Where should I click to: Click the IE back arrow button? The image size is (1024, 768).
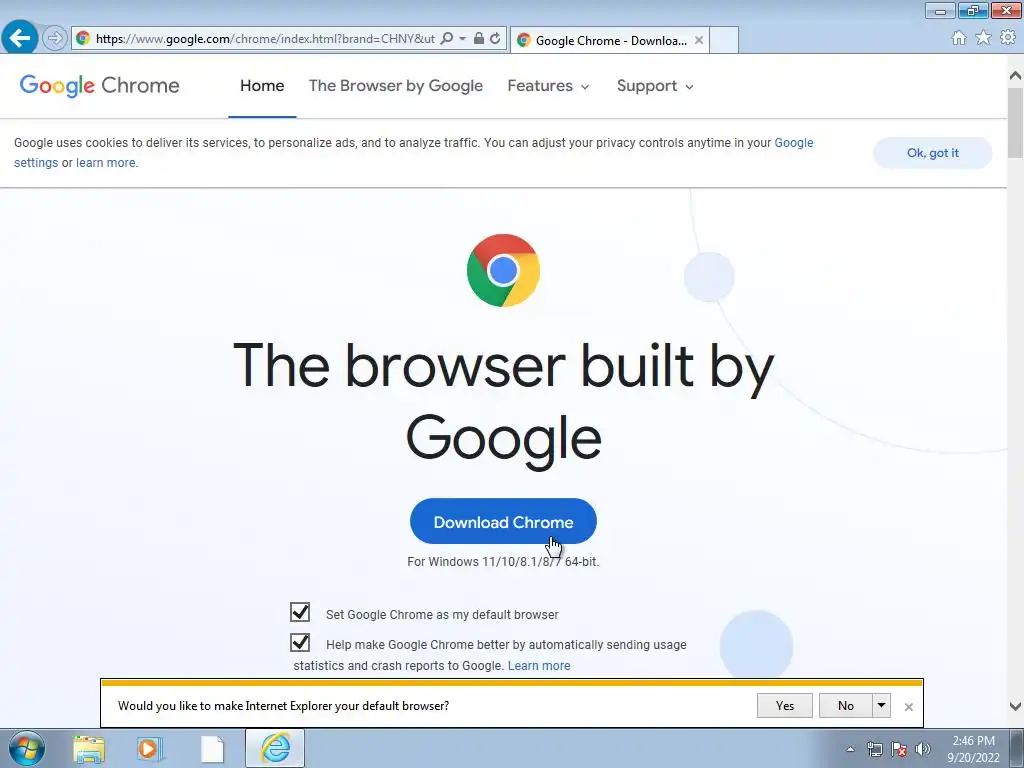pos(20,37)
